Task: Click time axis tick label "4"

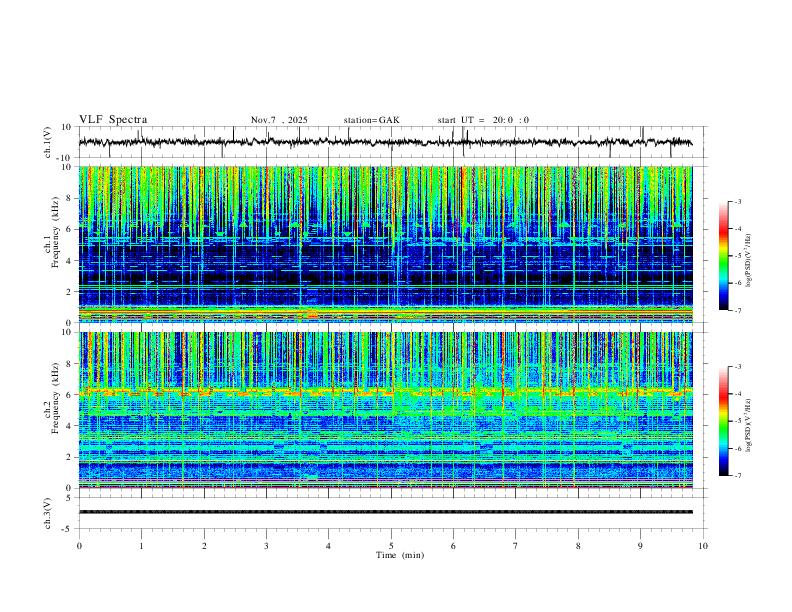Action: (x=328, y=546)
